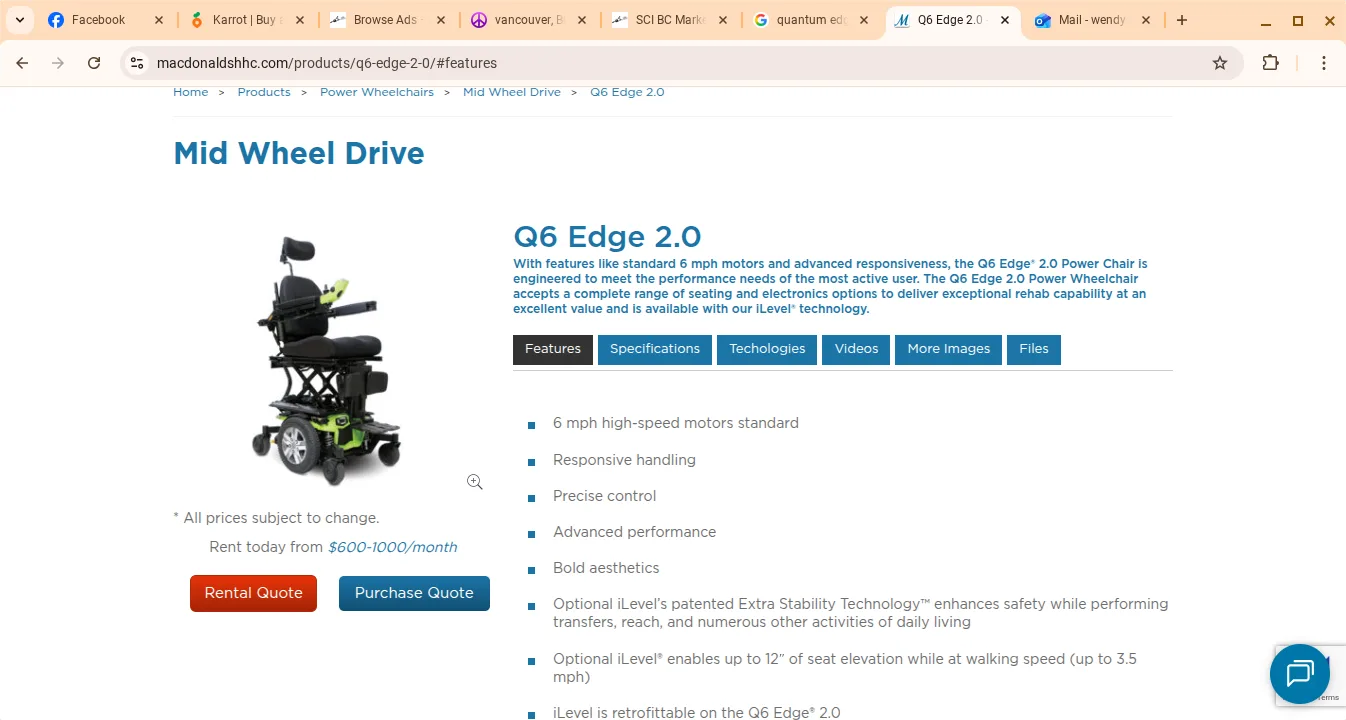Screen dimensions: 1346x720
Task: Go forward using the browser forward arrow
Action: (x=58, y=62)
